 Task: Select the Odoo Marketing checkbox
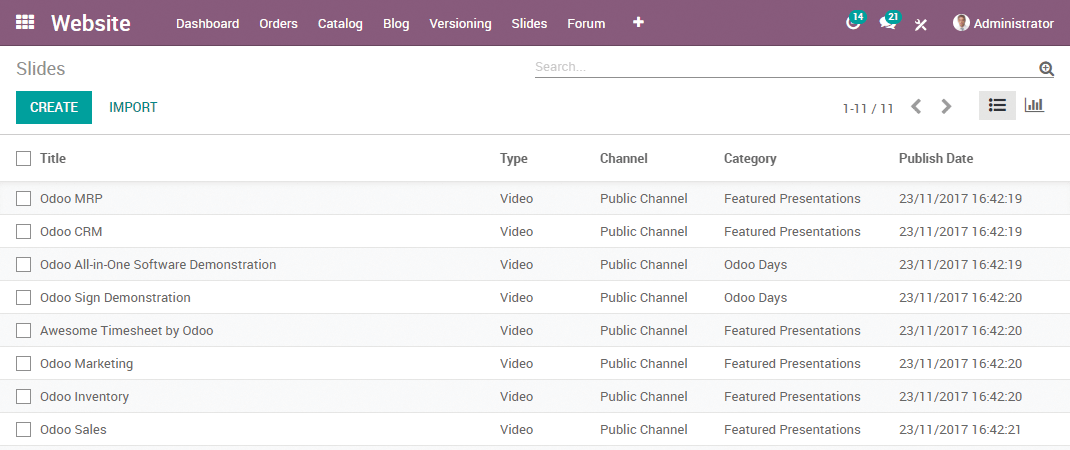click(24, 363)
